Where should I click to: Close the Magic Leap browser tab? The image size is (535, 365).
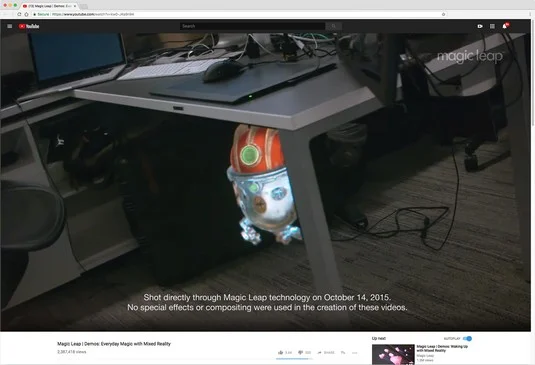[x=75, y=6]
